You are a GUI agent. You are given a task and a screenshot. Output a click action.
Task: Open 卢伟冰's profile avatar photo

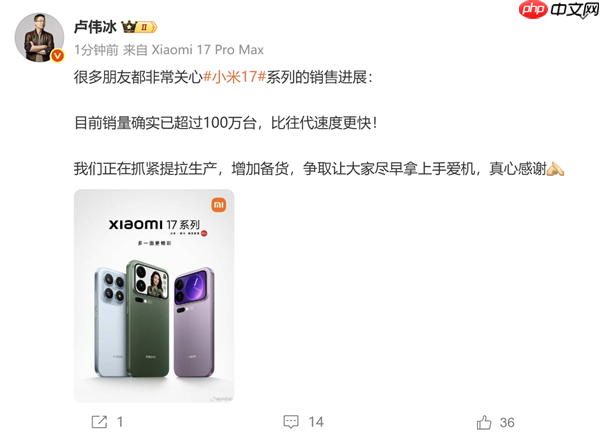point(39,37)
